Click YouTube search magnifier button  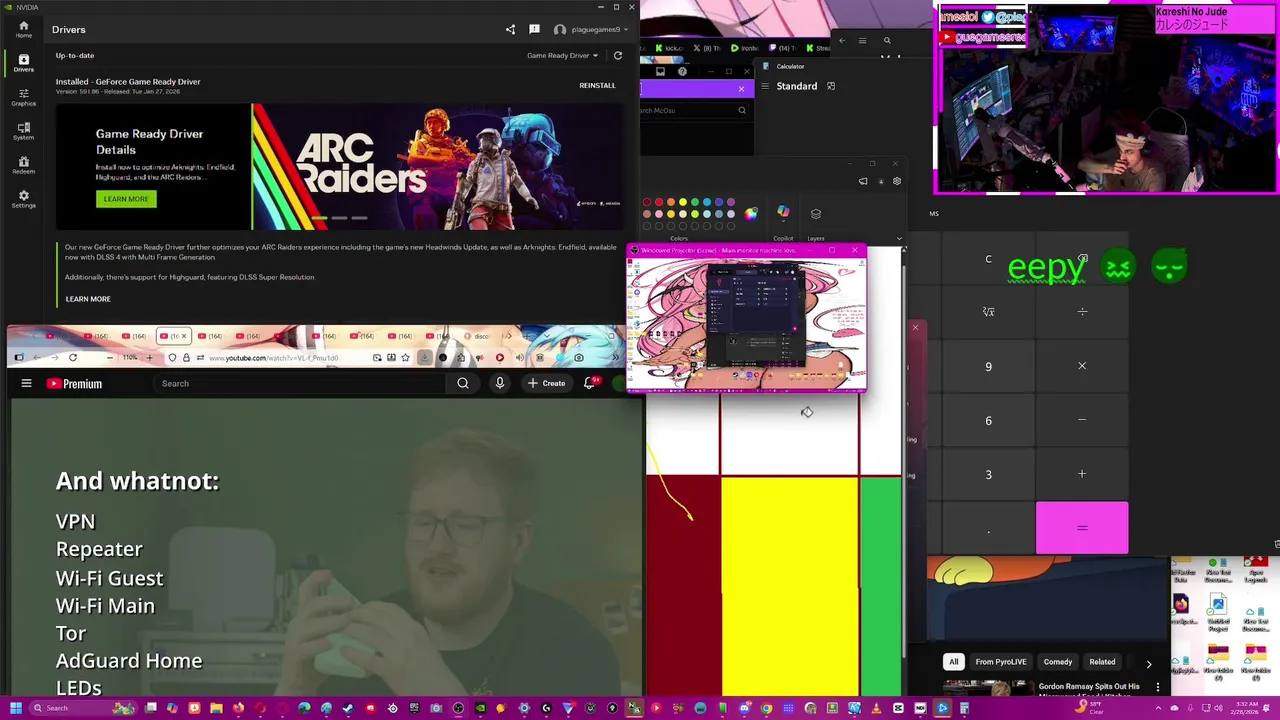[463, 383]
